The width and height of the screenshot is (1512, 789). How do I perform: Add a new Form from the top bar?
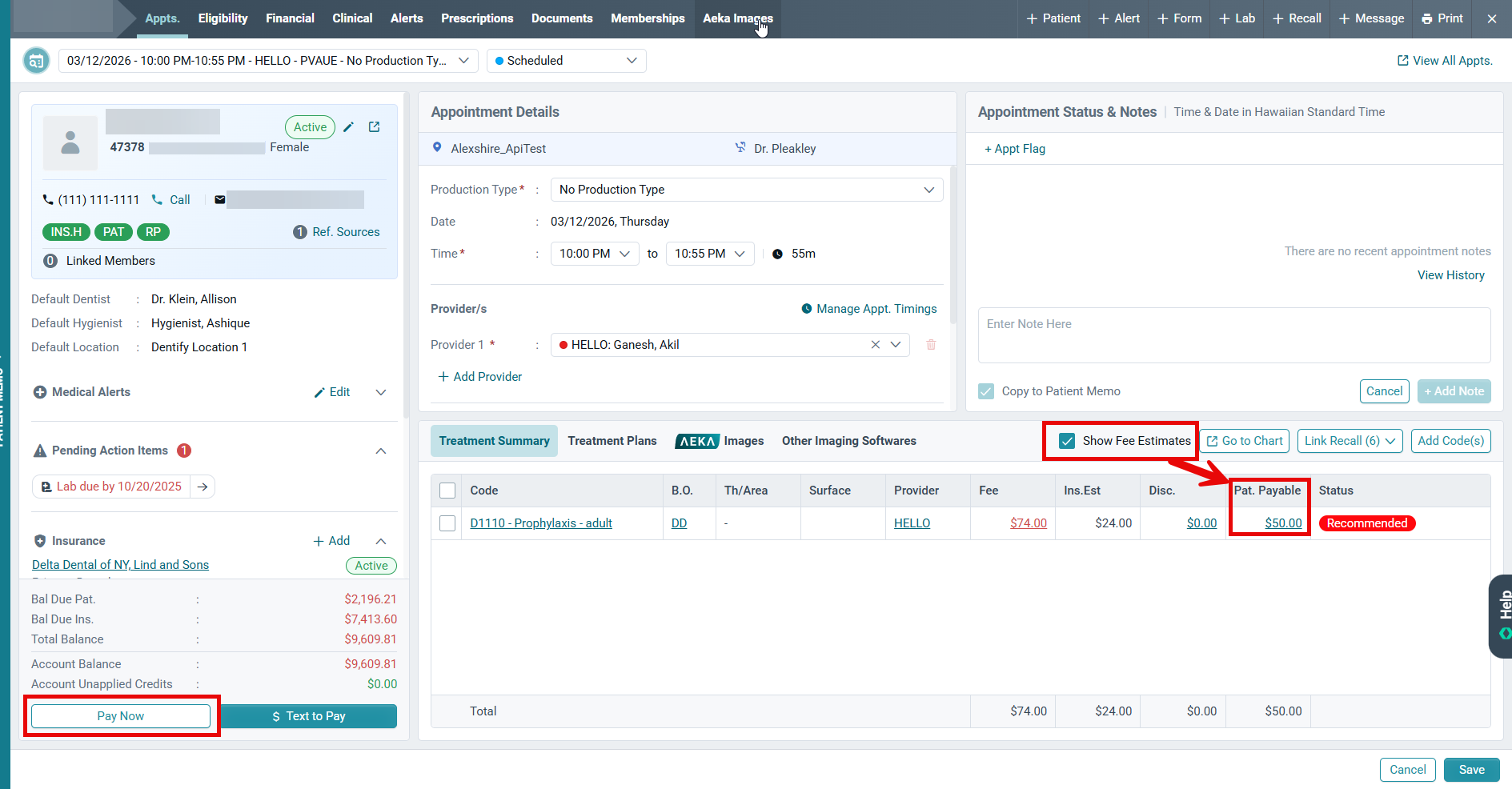coord(1180,18)
